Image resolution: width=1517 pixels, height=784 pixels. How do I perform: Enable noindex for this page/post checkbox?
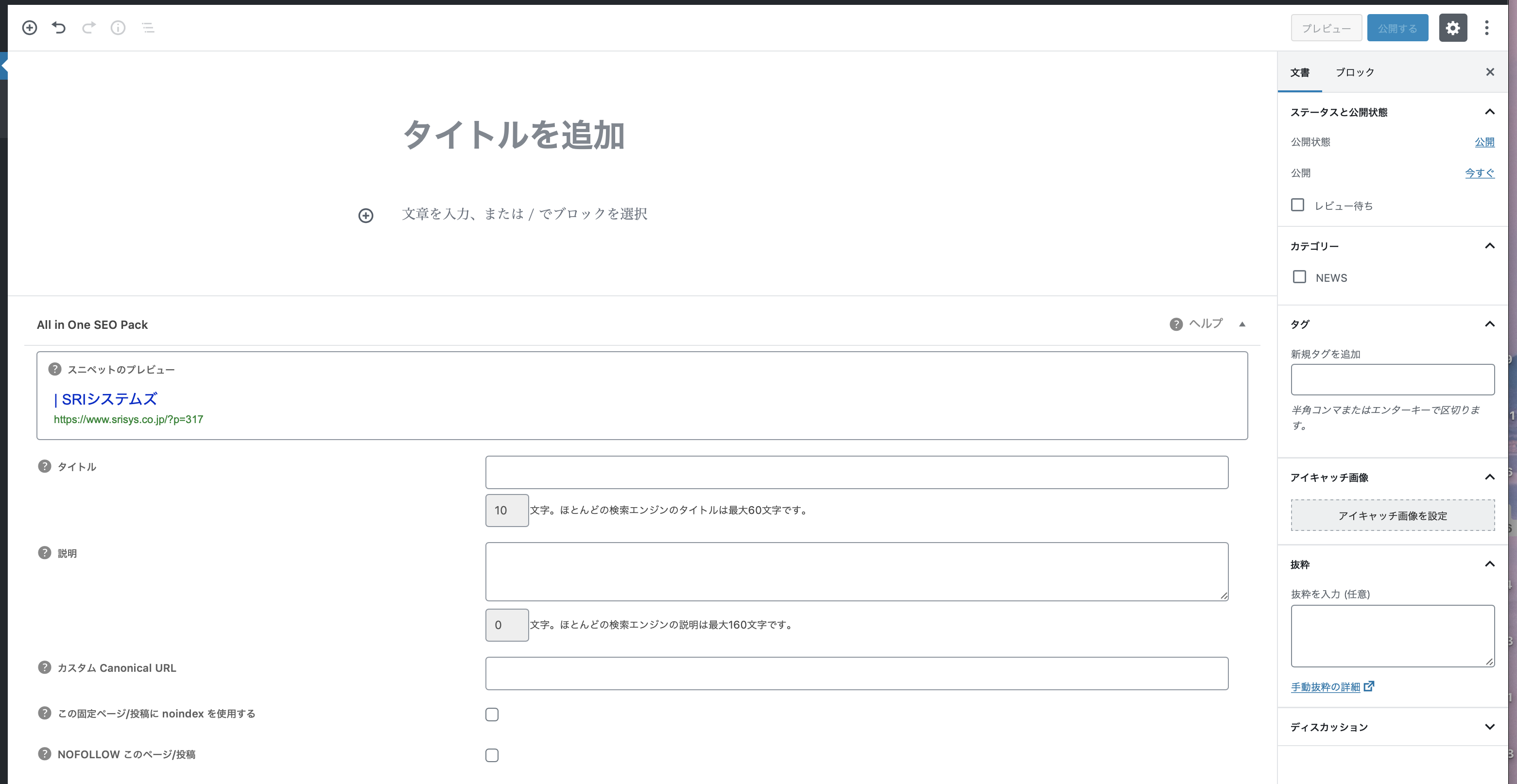pyautogui.click(x=492, y=715)
